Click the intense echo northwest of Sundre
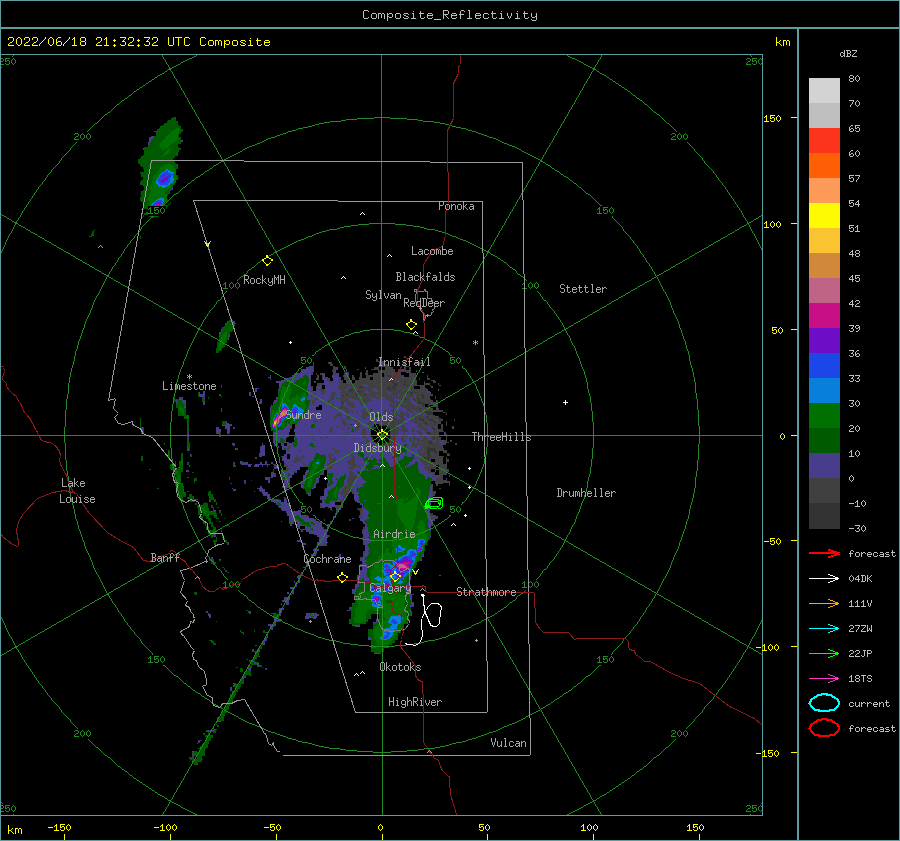 [281, 416]
